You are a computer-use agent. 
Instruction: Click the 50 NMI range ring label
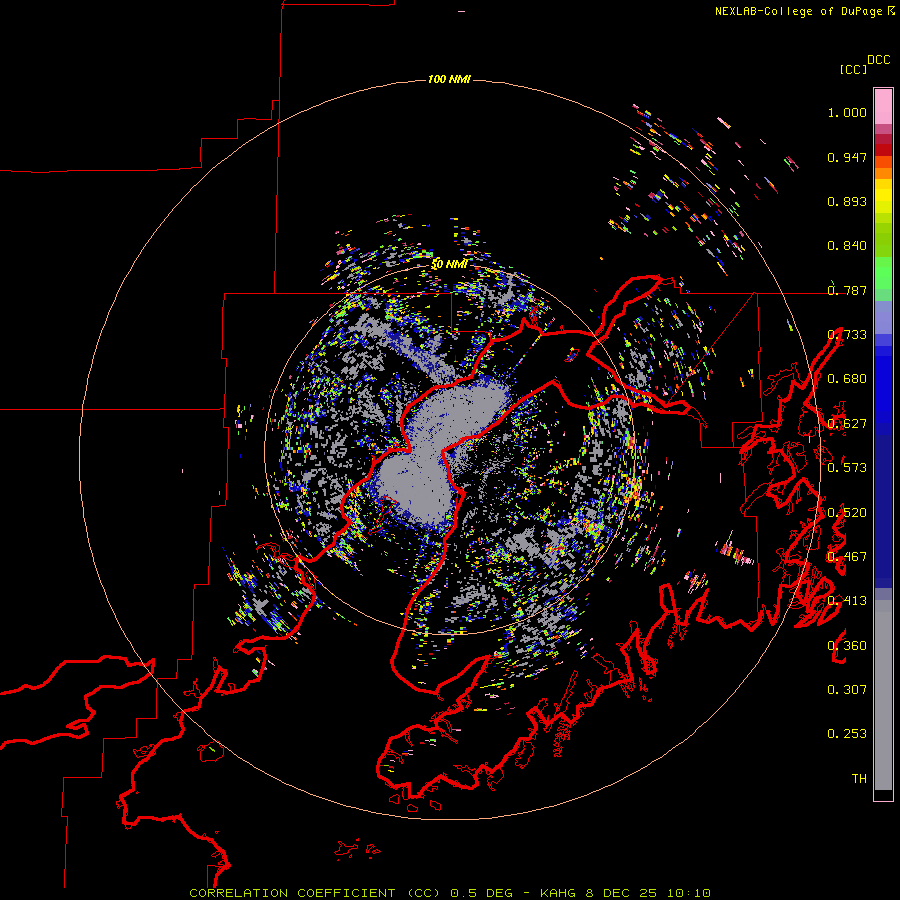(x=449, y=264)
